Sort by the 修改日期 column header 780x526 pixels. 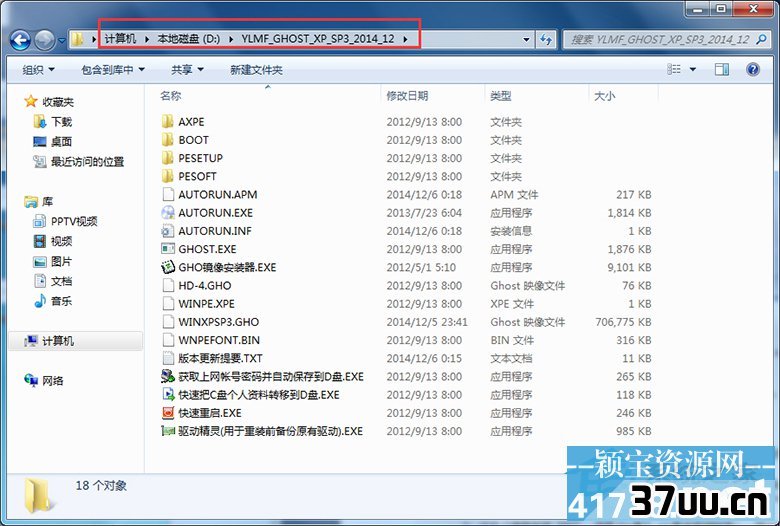click(x=407, y=96)
